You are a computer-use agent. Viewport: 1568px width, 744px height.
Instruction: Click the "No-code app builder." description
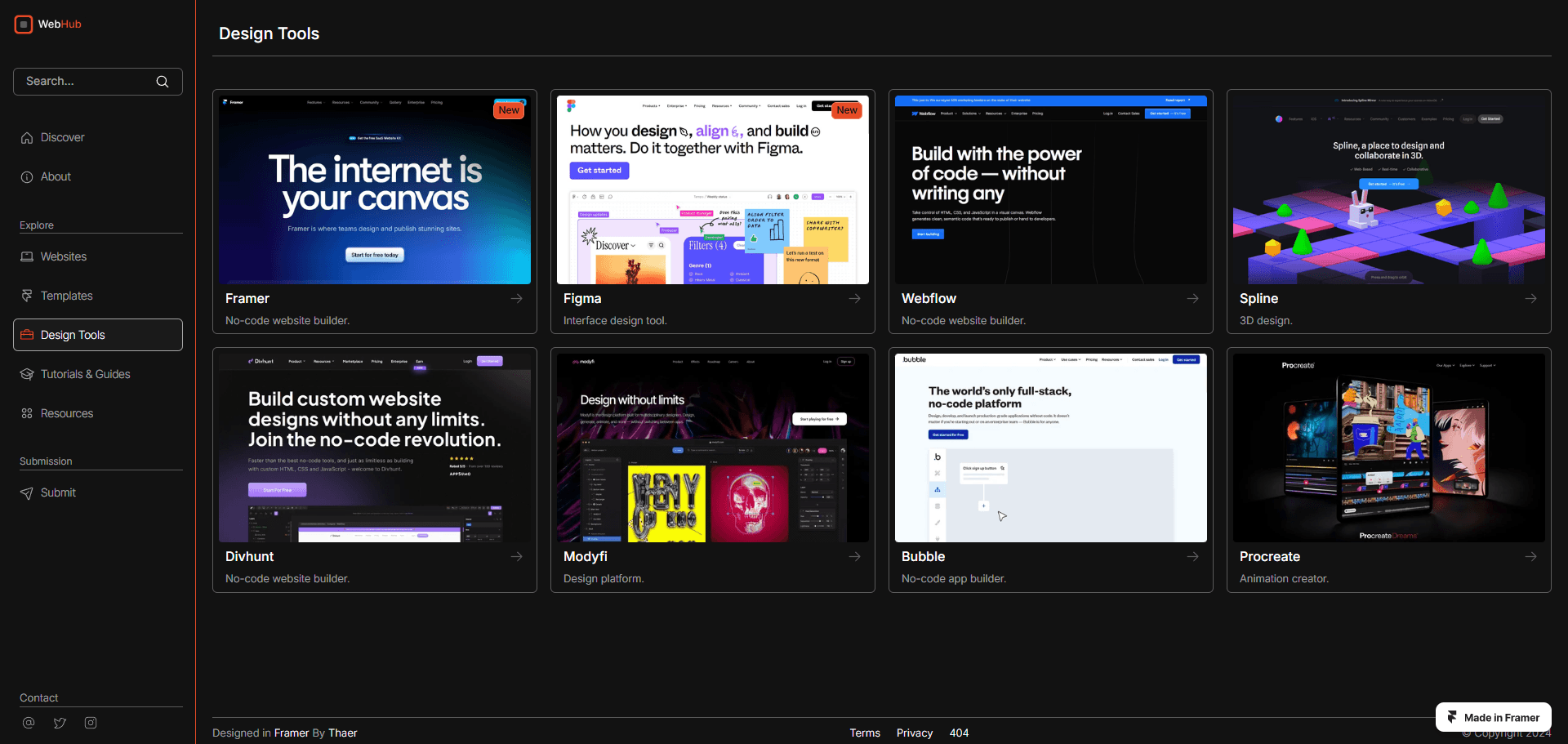tap(954, 579)
